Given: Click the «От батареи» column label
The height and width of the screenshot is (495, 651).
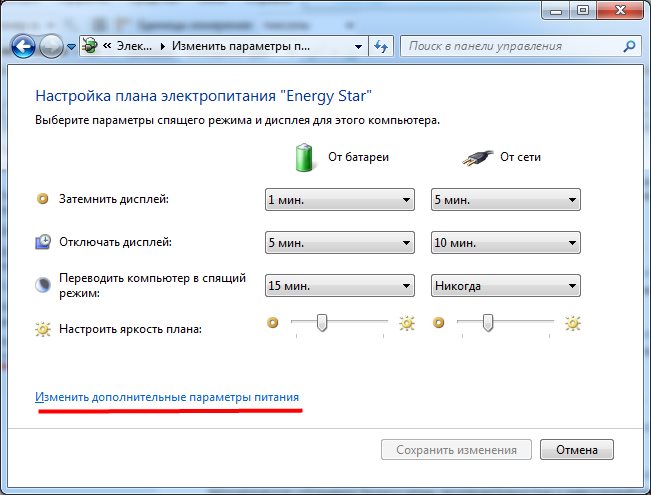Looking at the screenshot, I should click(358, 157).
